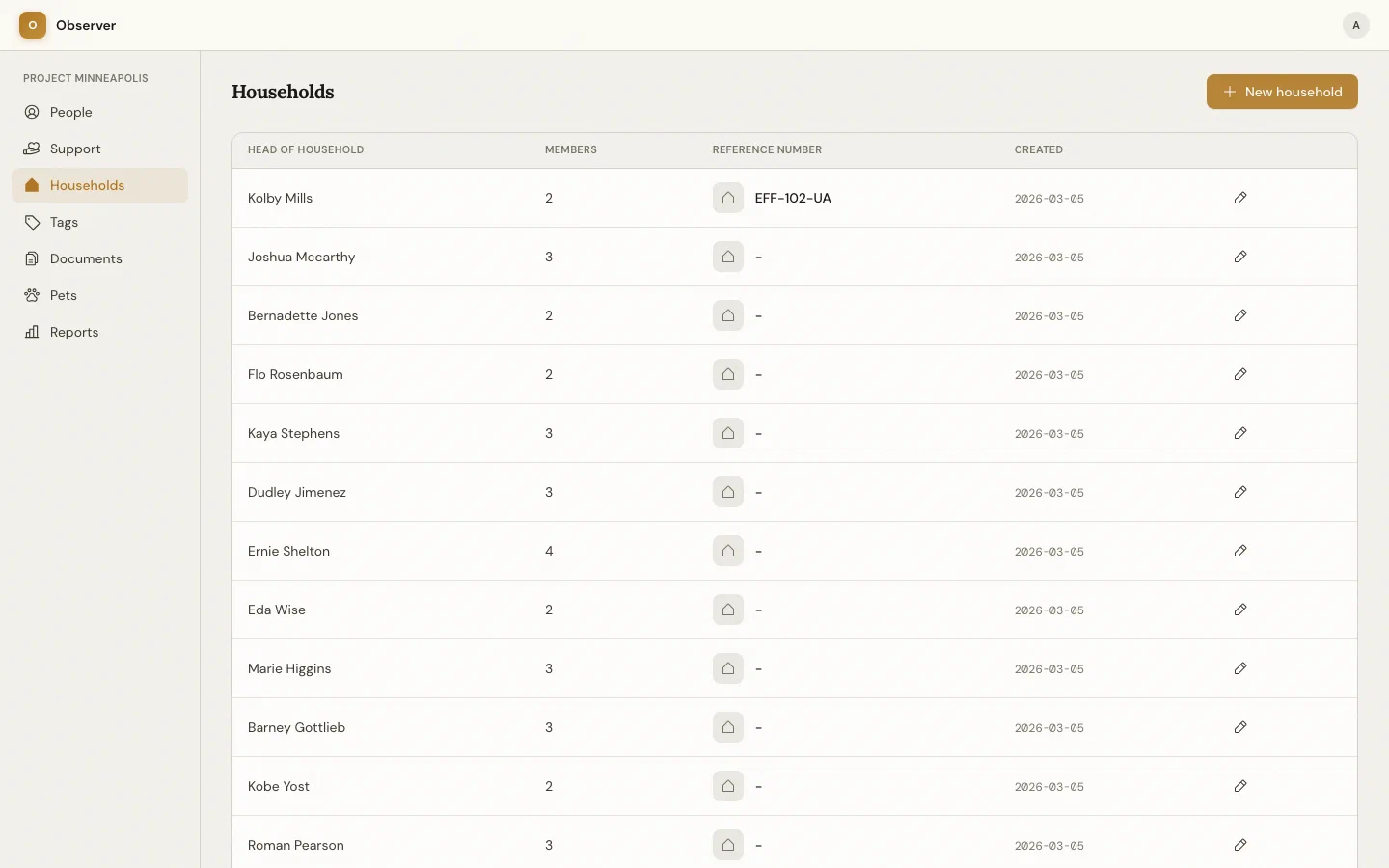The image size is (1389, 868).
Task: Select the Dudley Jimenez household row
Action: pos(297,492)
